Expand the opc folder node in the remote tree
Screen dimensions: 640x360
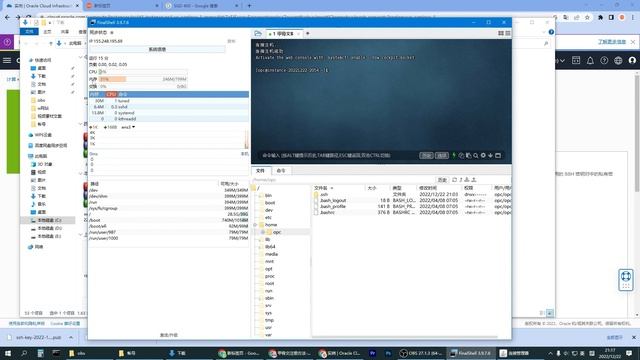(263, 232)
